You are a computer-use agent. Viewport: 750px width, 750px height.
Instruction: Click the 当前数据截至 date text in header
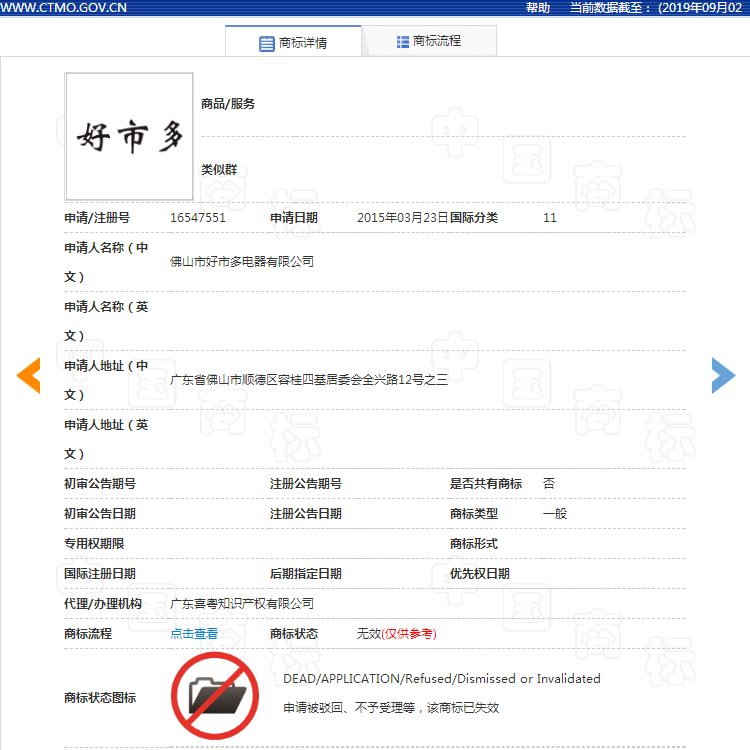(655, 8)
